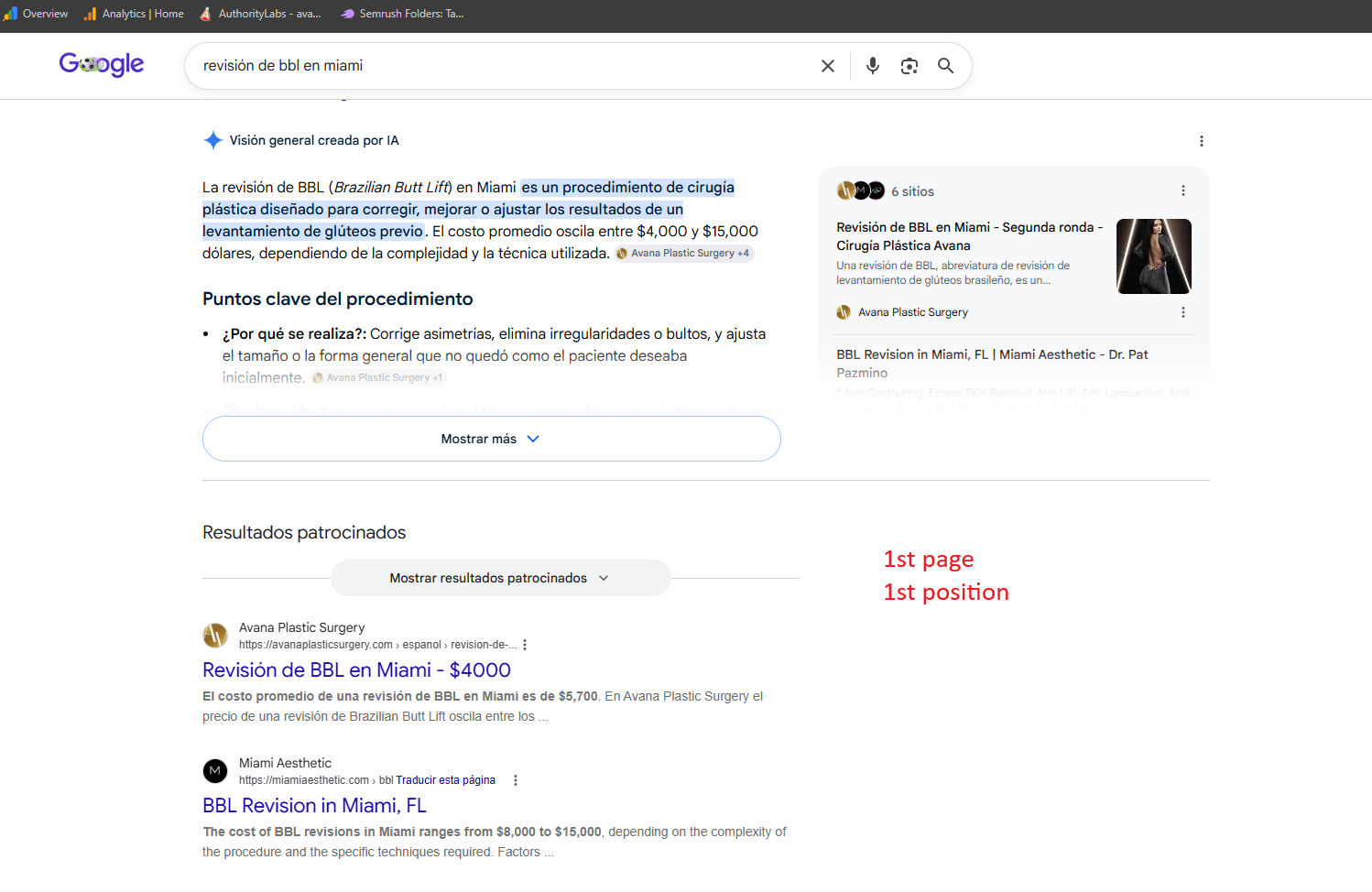Expand AI overview with Mostrar más

[492, 439]
